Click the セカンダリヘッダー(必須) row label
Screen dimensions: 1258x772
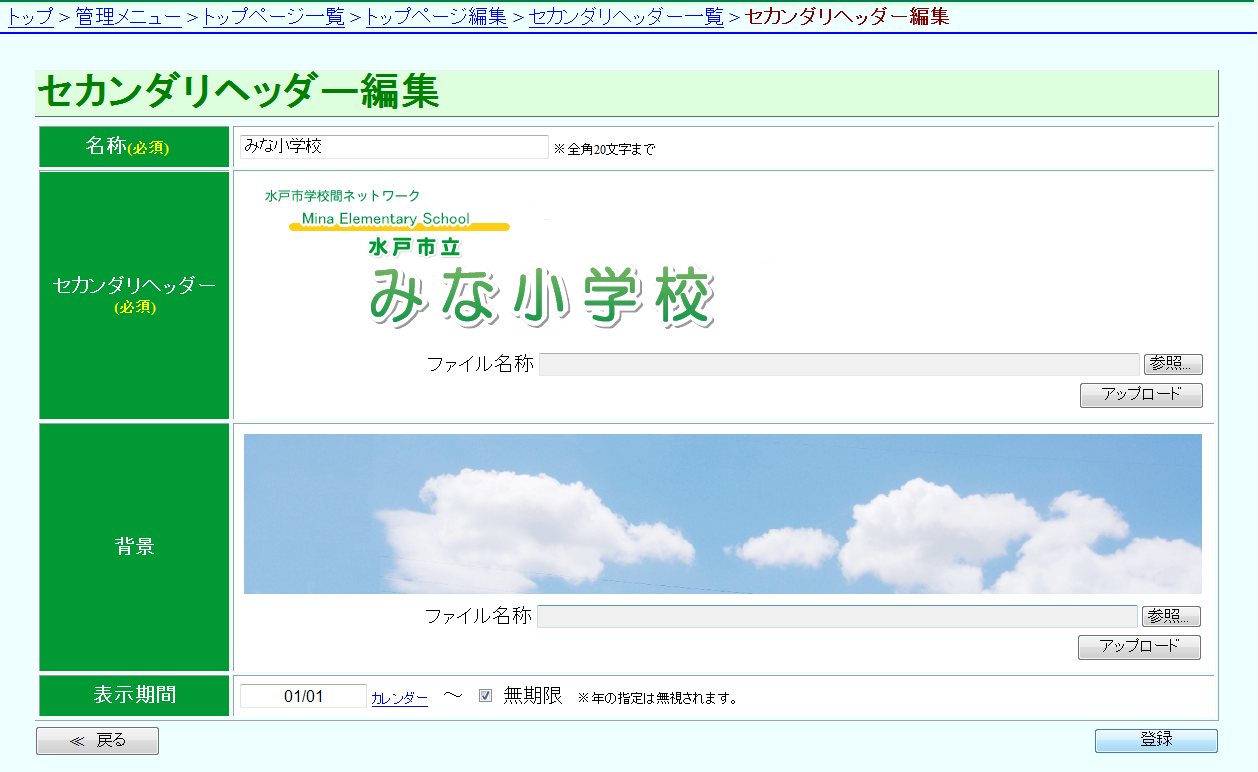134,295
